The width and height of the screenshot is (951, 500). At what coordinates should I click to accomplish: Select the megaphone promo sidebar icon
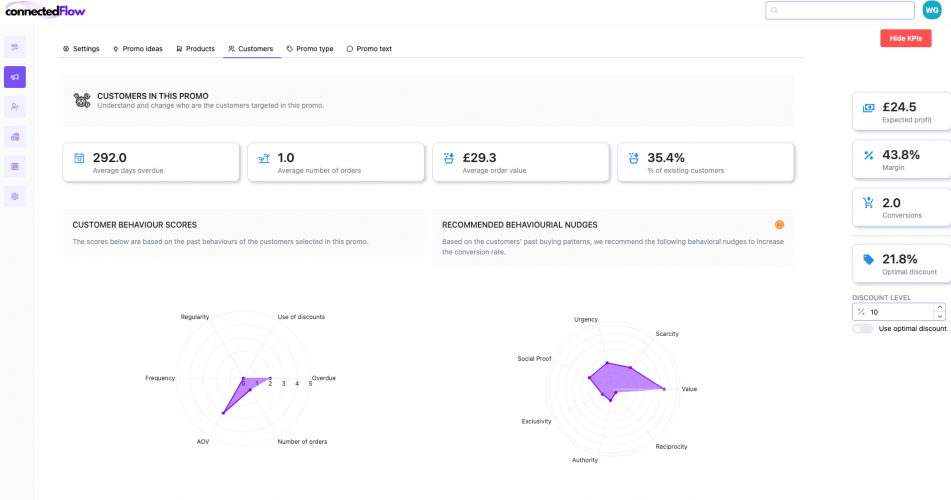click(x=15, y=77)
